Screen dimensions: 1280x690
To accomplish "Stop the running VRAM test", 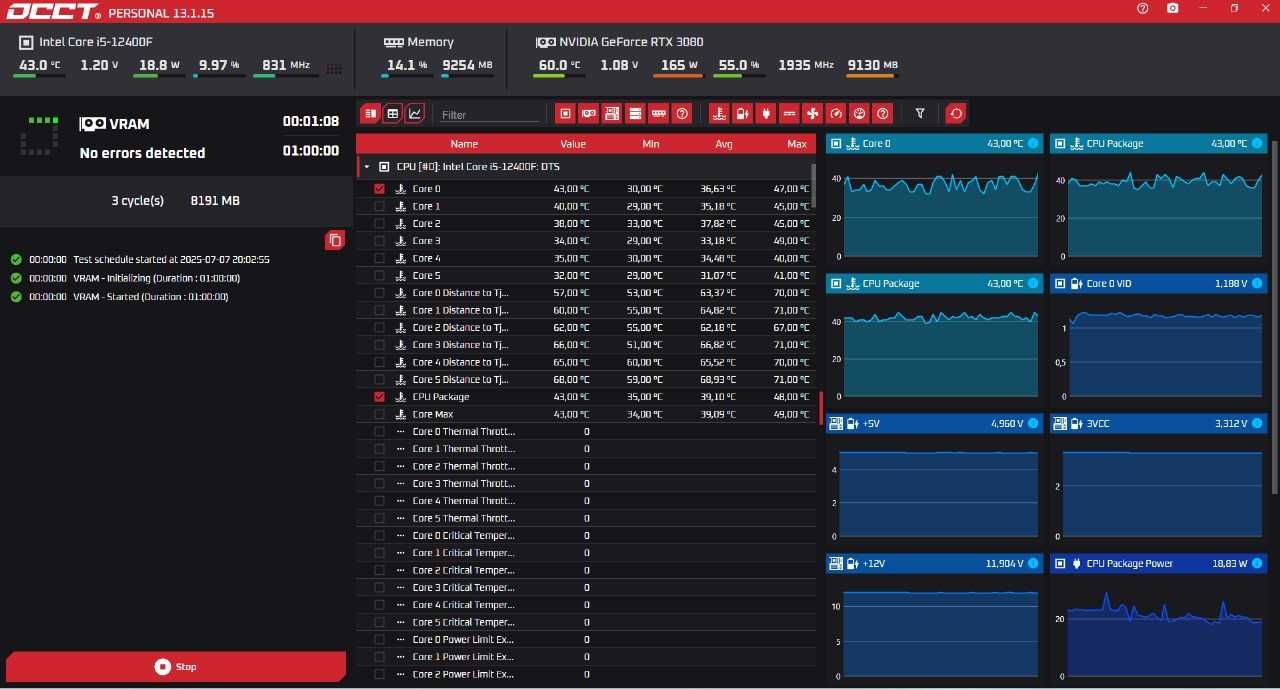I will tap(176, 666).
